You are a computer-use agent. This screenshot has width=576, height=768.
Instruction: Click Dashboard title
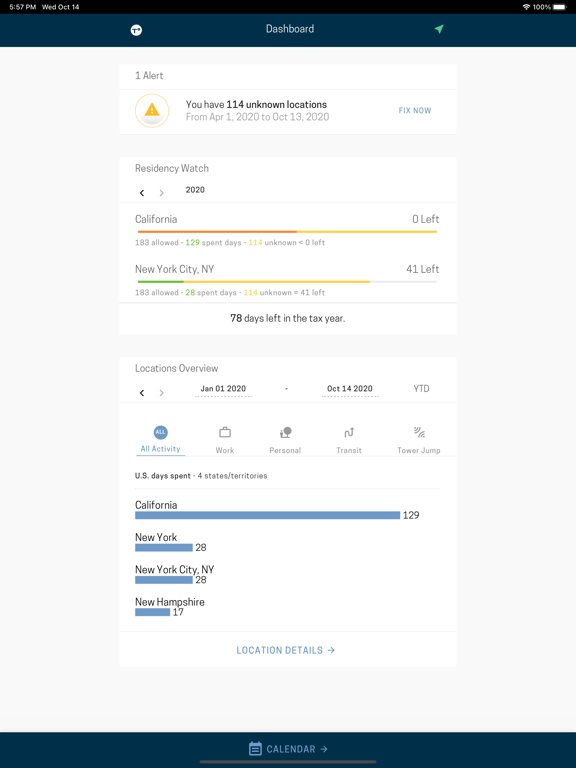[x=290, y=29]
